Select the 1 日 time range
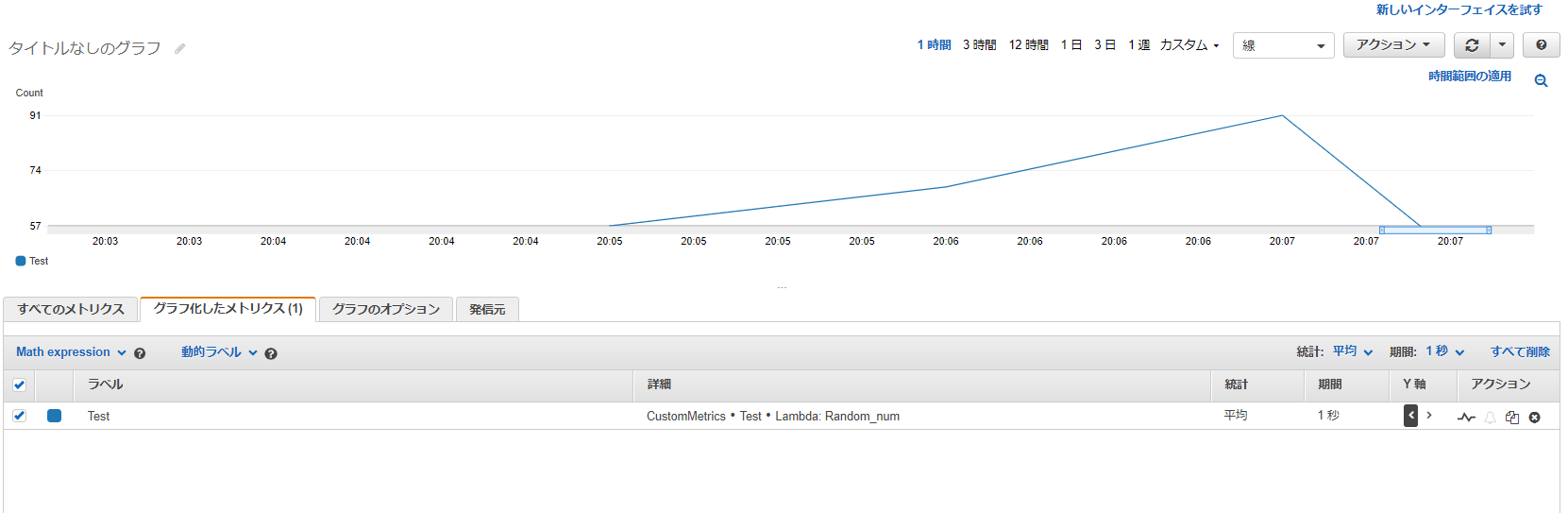This screenshot has height=513, width=1568. point(1071,45)
